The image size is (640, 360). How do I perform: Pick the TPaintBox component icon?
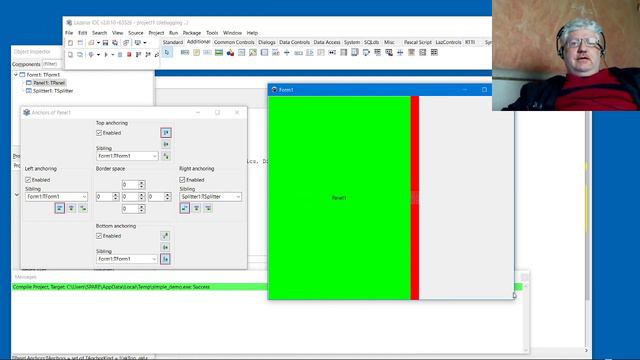(x=253, y=52)
